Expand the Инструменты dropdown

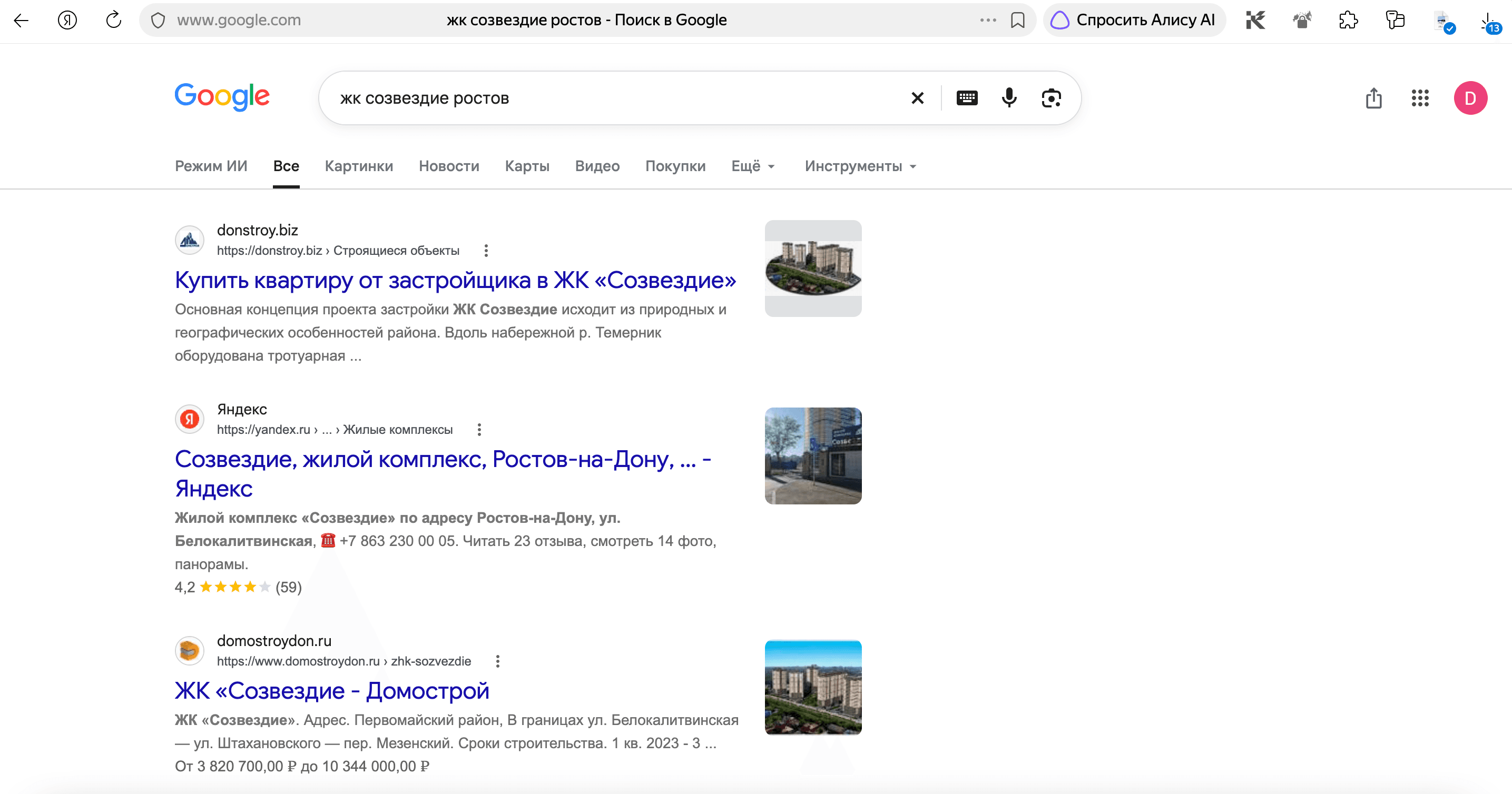(860, 166)
